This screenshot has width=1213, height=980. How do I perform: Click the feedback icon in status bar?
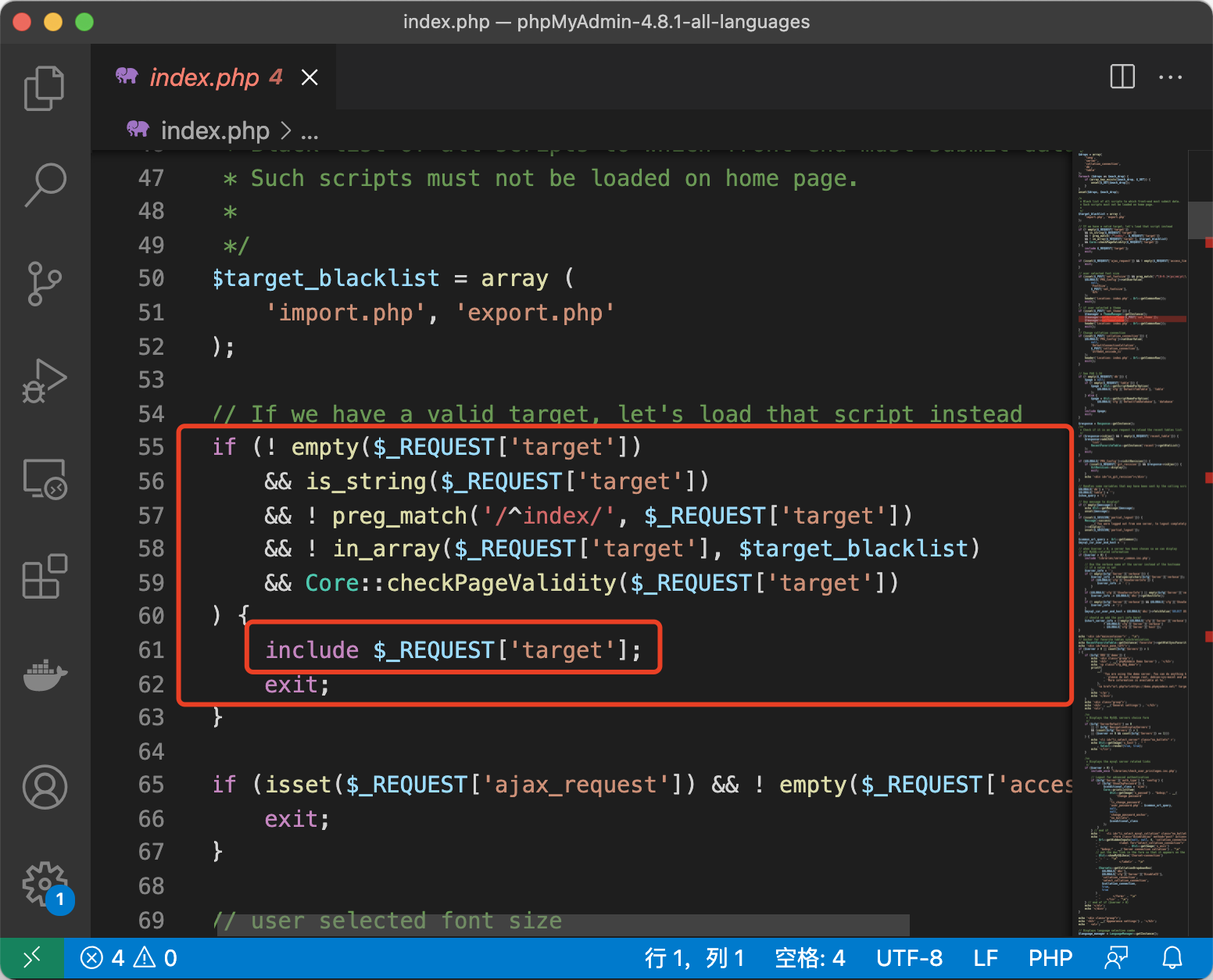pos(1117,958)
